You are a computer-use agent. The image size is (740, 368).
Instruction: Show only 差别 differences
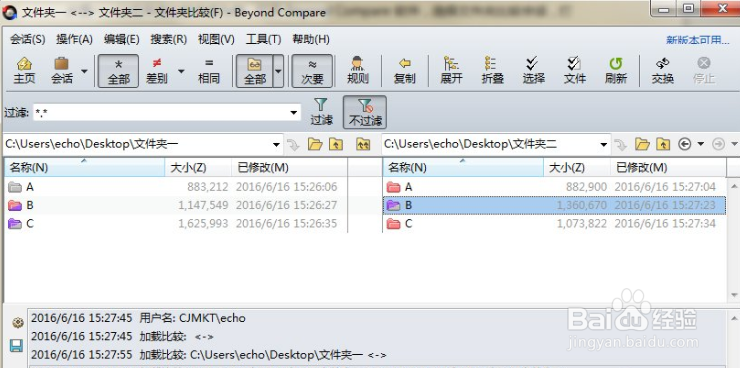click(x=157, y=71)
